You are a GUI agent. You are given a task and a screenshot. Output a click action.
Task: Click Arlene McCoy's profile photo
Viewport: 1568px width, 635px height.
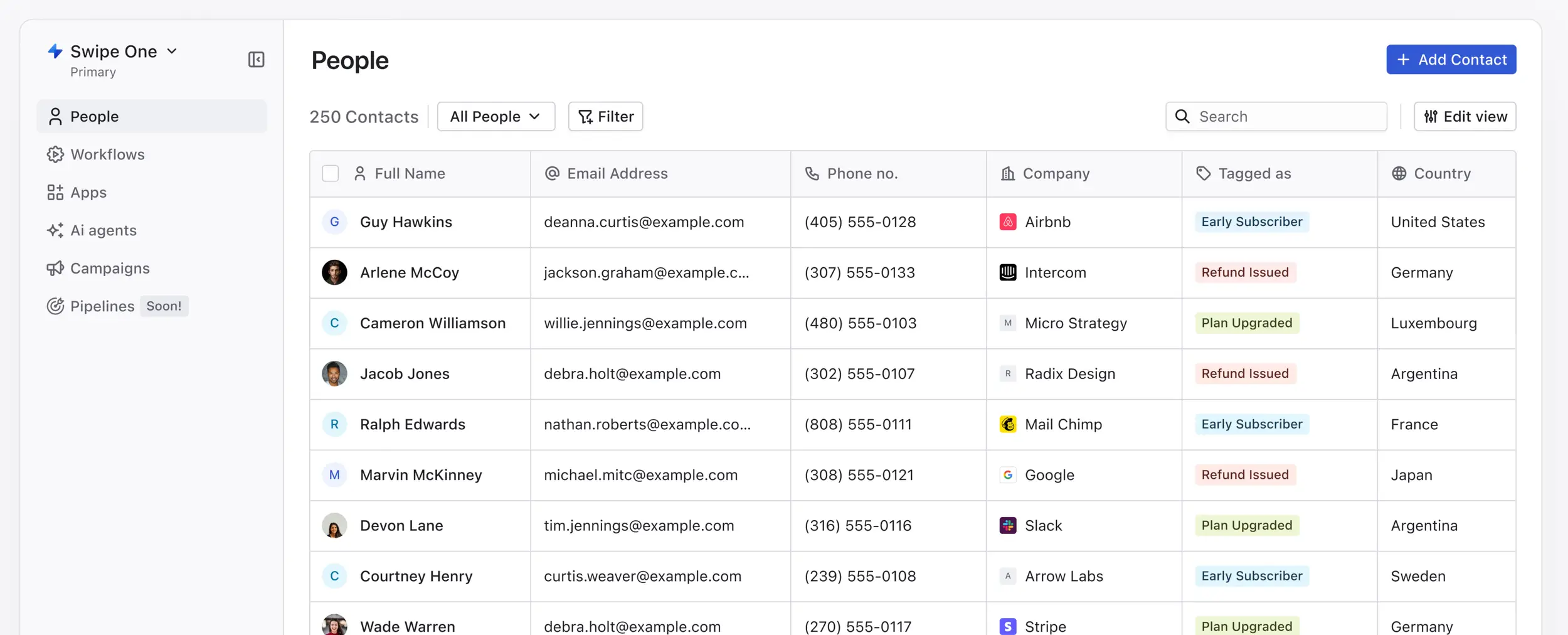[x=334, y=272]
